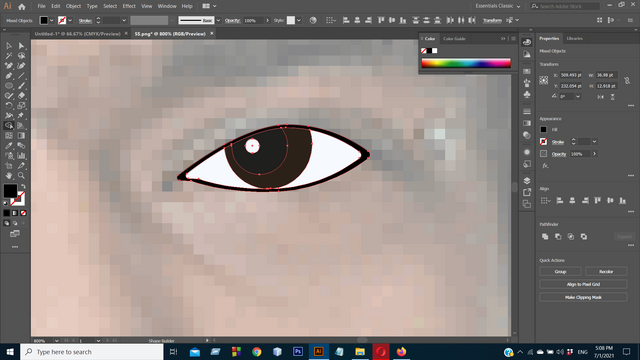The height and width of the screenshot is (360, 640).
Task: Select reference point locator in Transform
Action: click(544, 80)
